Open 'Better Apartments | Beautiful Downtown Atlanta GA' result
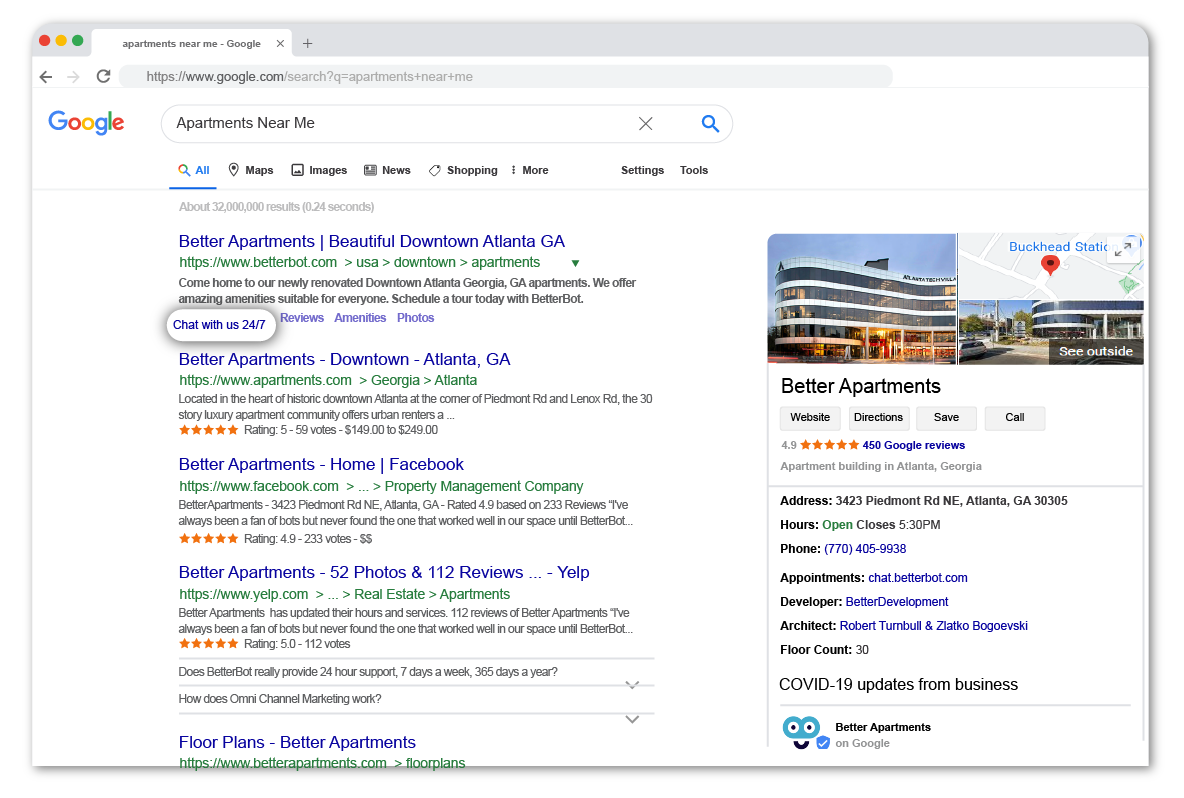 pos(372,242)
